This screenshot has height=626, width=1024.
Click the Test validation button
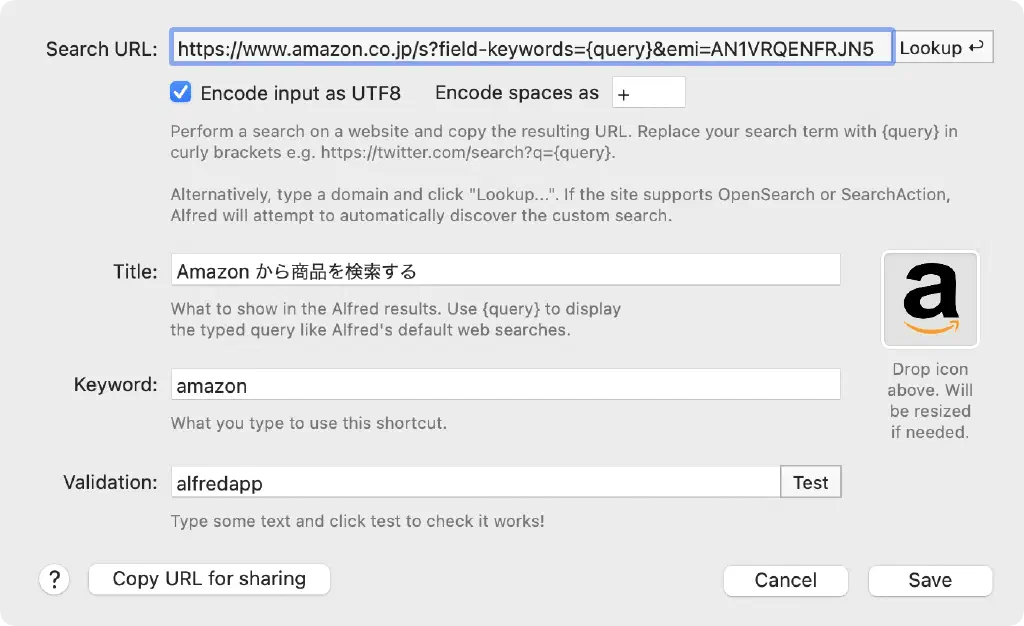tap(810, 482)
